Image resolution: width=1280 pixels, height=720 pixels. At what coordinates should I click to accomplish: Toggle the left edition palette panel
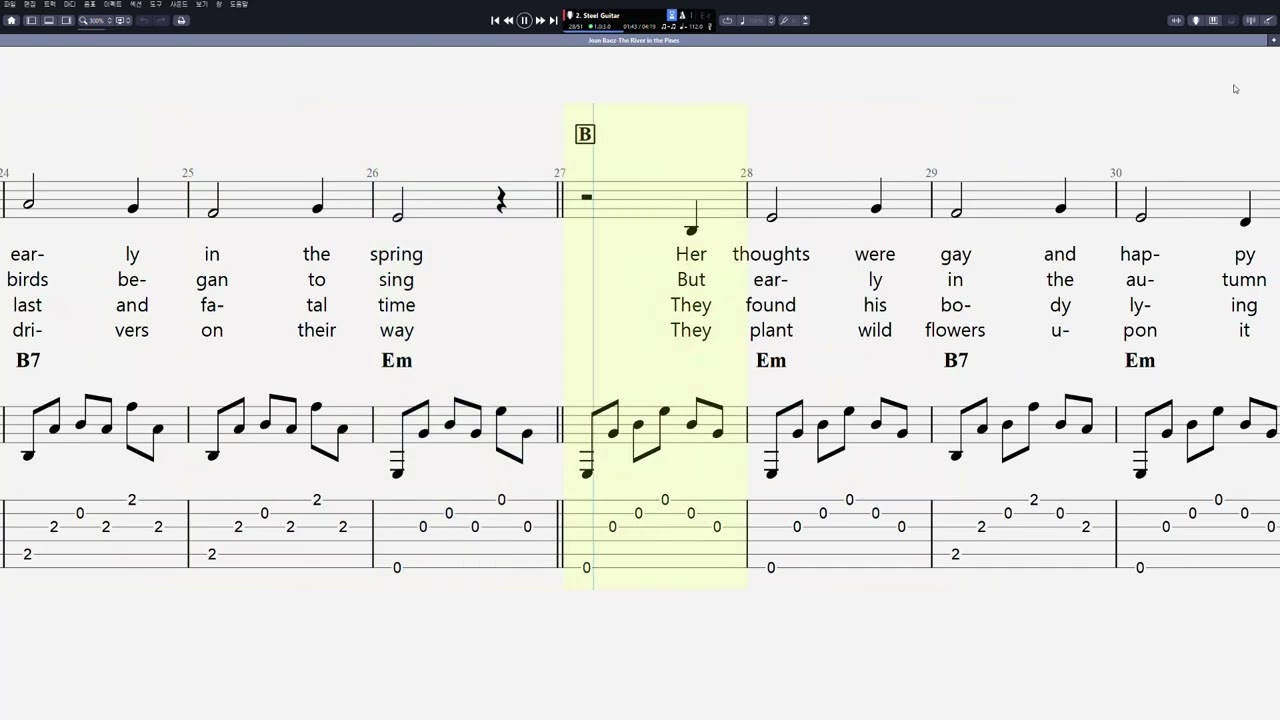point(31,20)
